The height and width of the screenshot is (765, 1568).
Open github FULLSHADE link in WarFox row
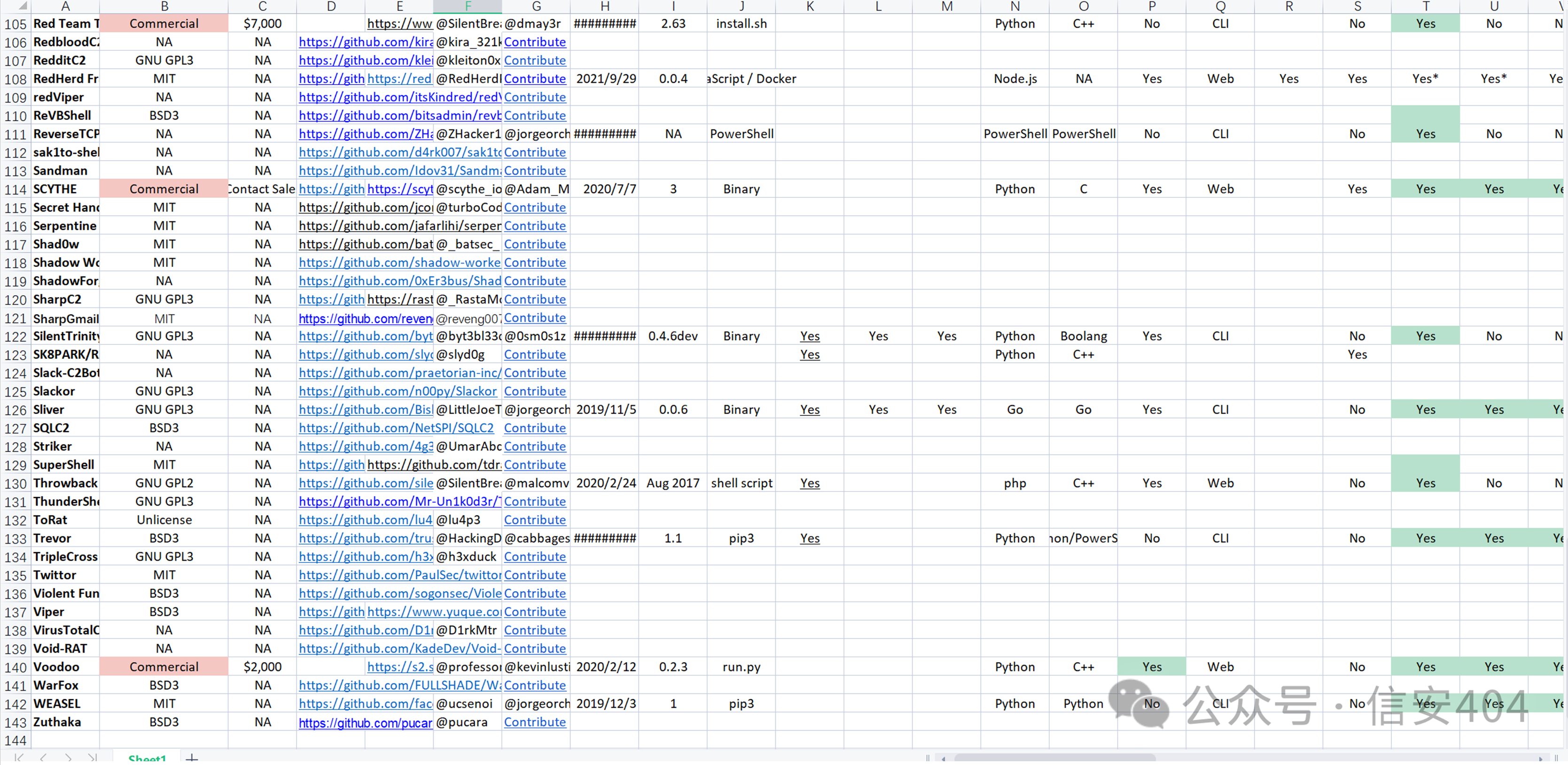point(400,685)
